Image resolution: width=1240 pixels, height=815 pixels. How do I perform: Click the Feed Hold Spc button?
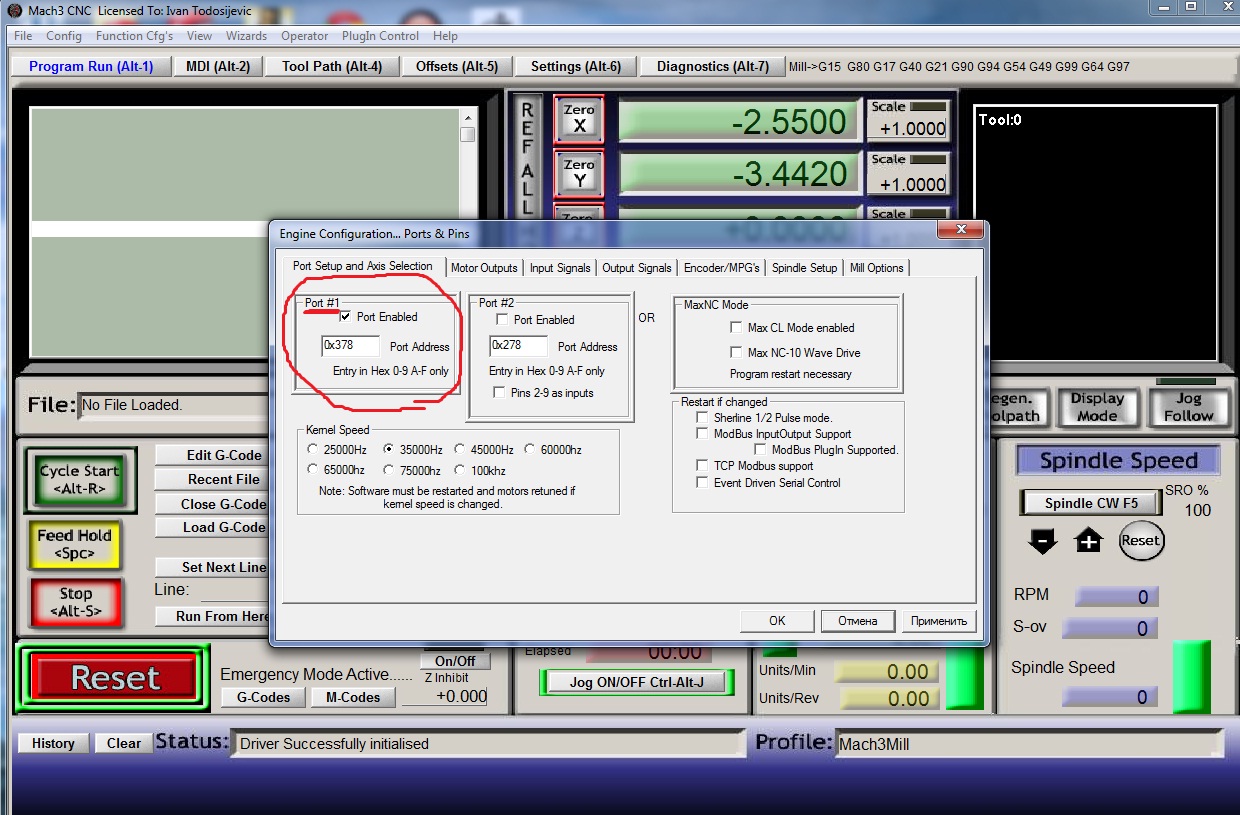75,544
